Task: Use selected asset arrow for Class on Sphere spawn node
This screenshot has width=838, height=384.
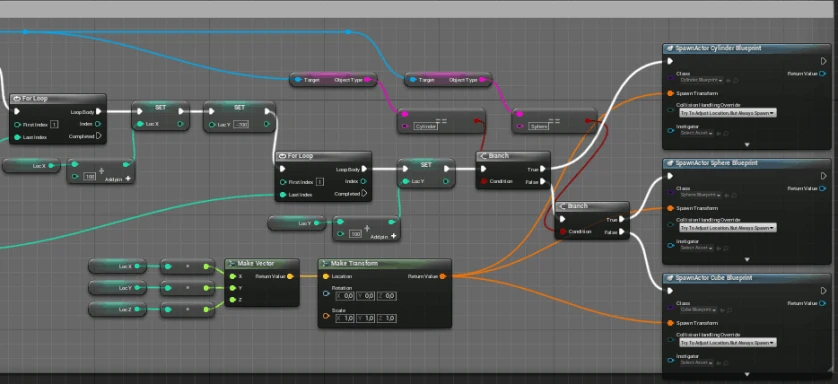Action: pyautogui.click(x=727, y=195)
